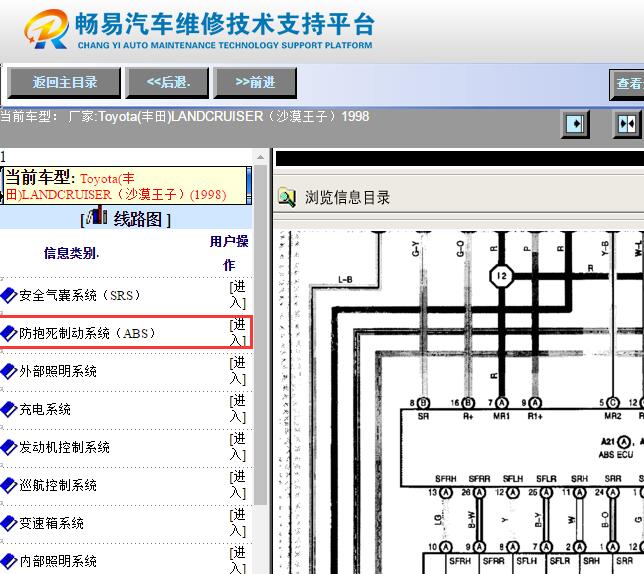This screenshot has width=644, height=574.
Task: Click the 当前车型 Toyota LANDCRUISER yellow box
Action: point(126,186)
